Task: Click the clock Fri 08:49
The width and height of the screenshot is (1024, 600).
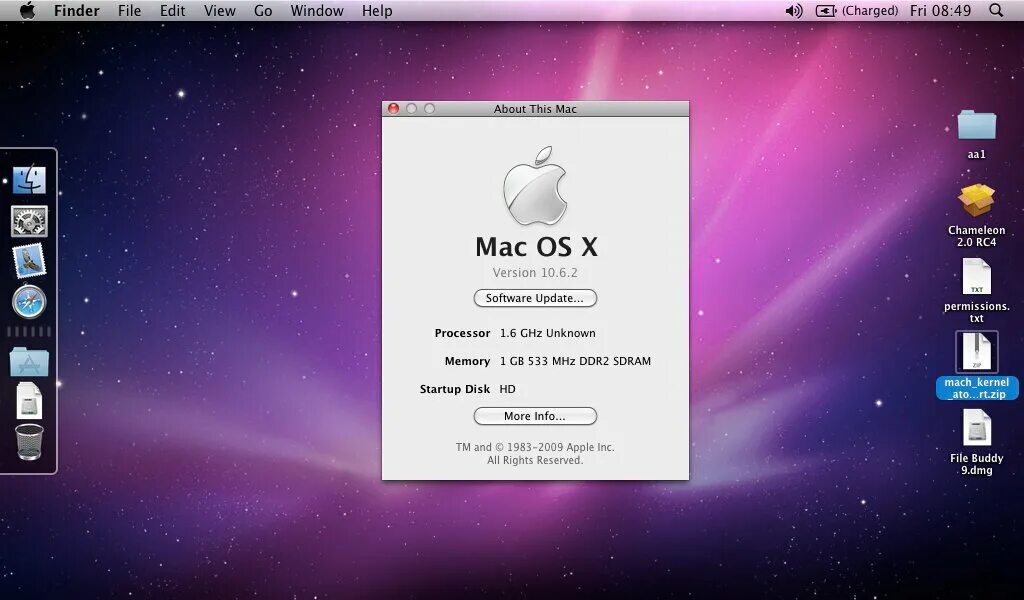Action: coord(940,10)
